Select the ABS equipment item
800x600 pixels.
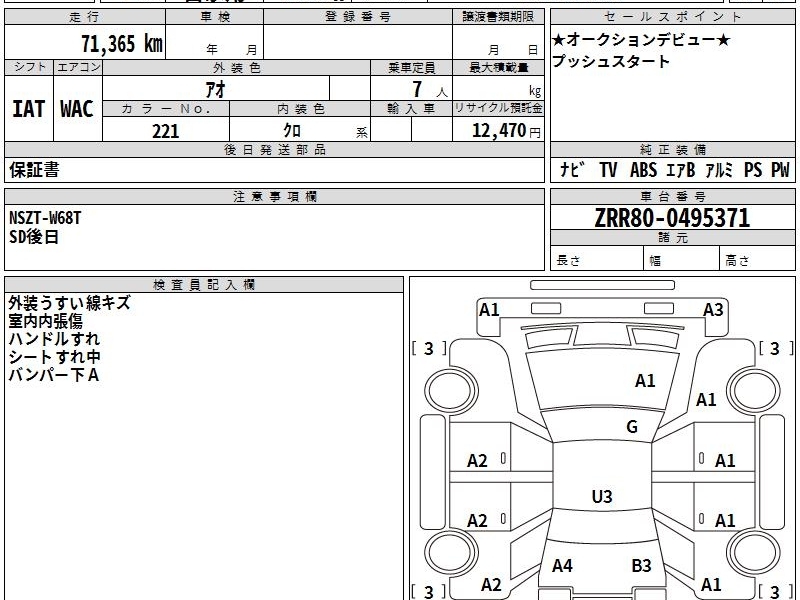(x=643, y=170)
